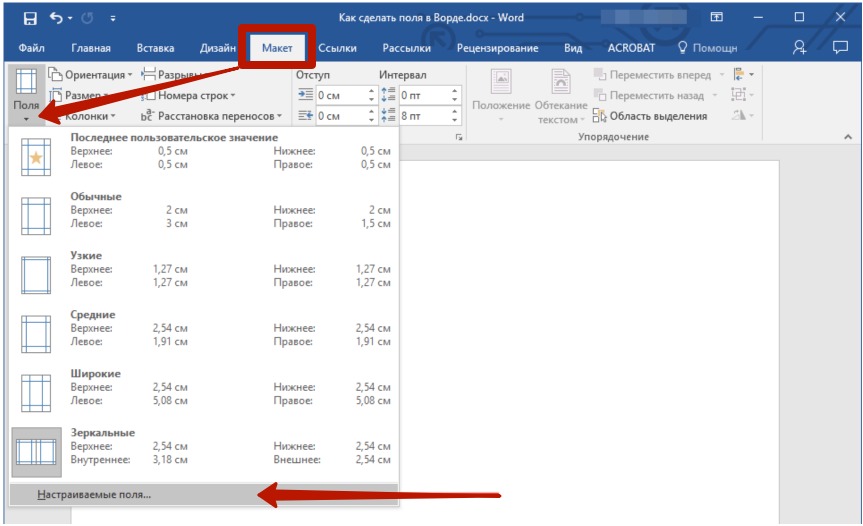Open the Comments speech bubble icon
863x526 pixels.
[840, 48]
